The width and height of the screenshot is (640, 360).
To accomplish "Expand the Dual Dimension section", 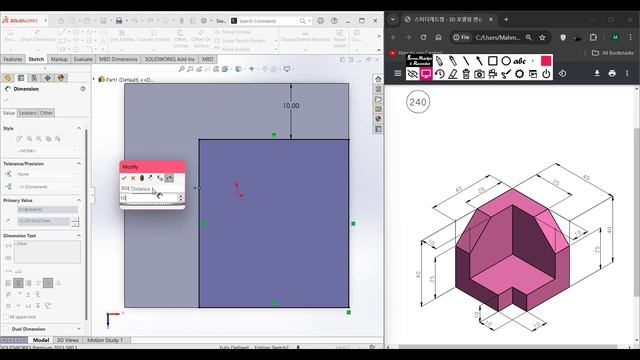I will coord(79,329).
